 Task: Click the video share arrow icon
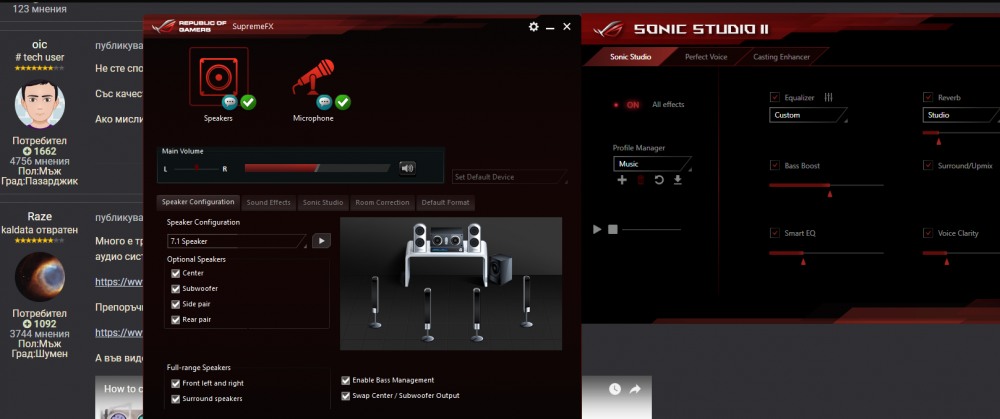click(x=635, y=388)
